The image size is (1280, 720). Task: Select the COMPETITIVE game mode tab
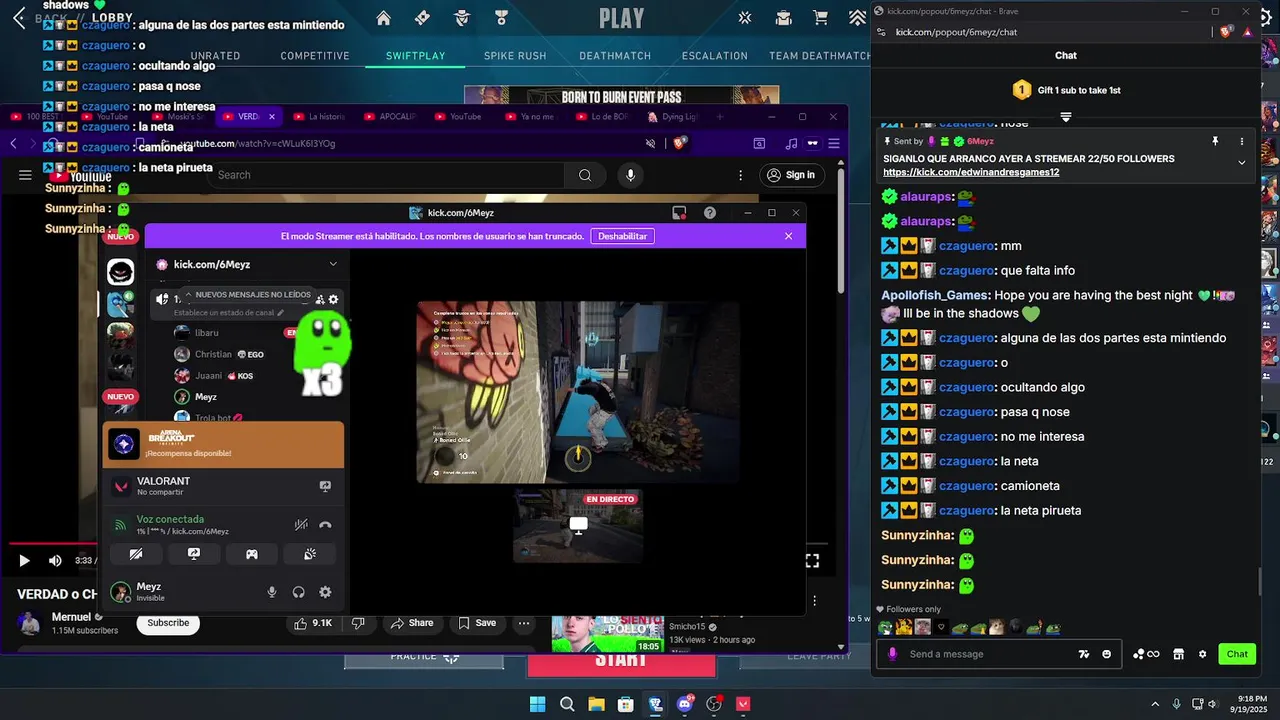[315, 56]
